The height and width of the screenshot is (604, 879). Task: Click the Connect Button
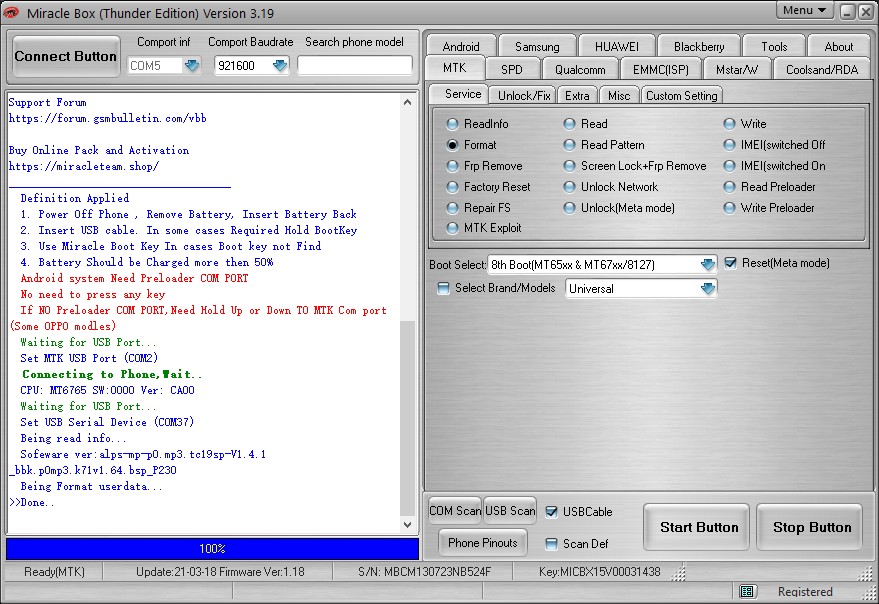coord(66,57)
